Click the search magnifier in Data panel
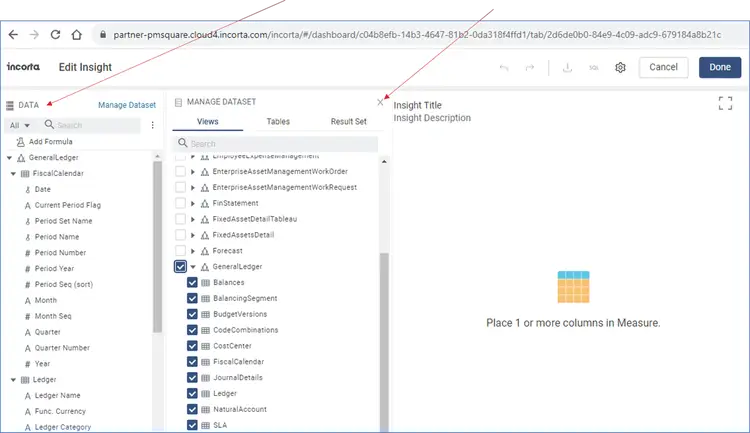The height and width of the screenshot is (433, 750). (x=49, y=124)
